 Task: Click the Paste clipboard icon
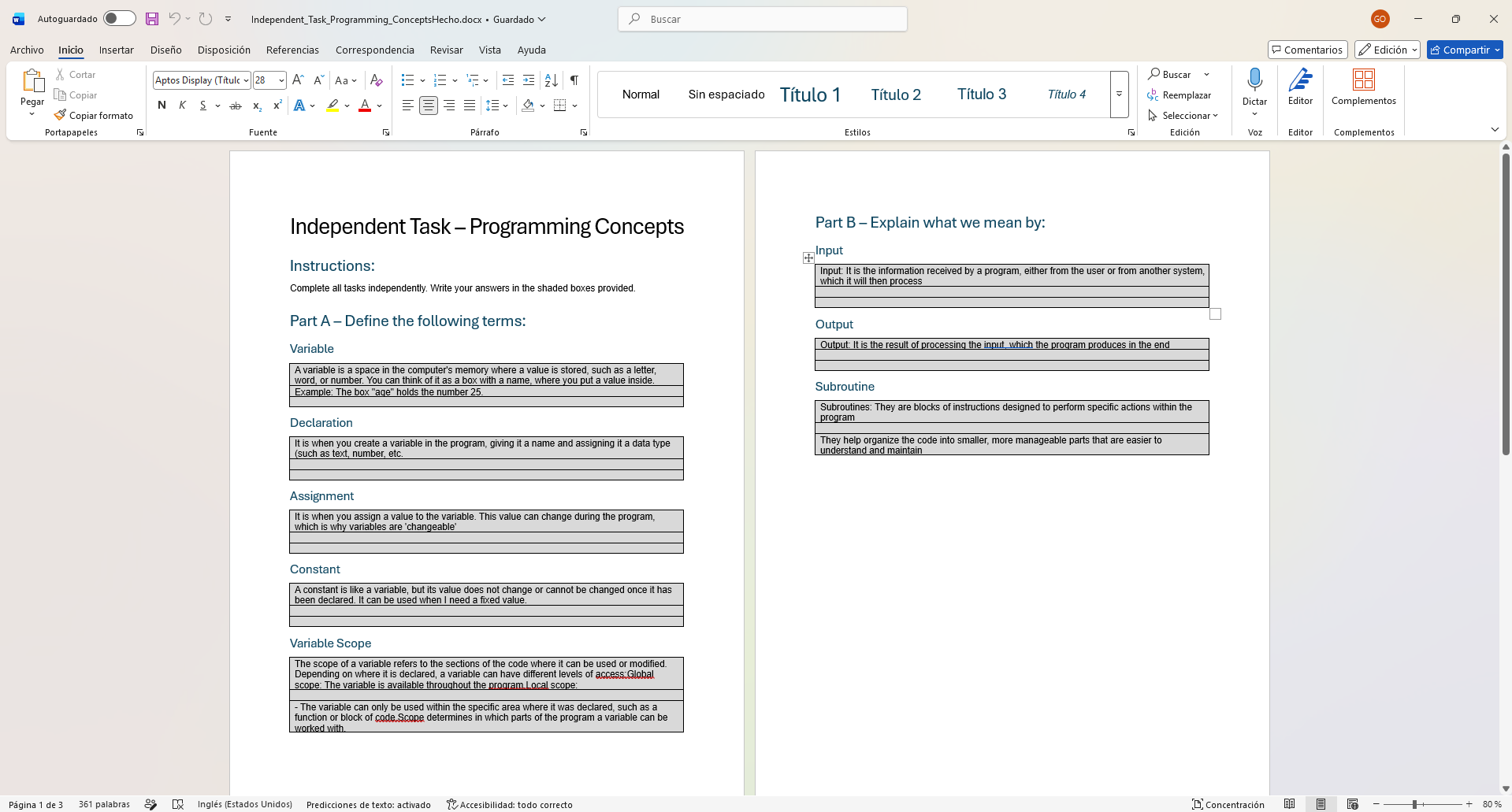click(32, 81)
